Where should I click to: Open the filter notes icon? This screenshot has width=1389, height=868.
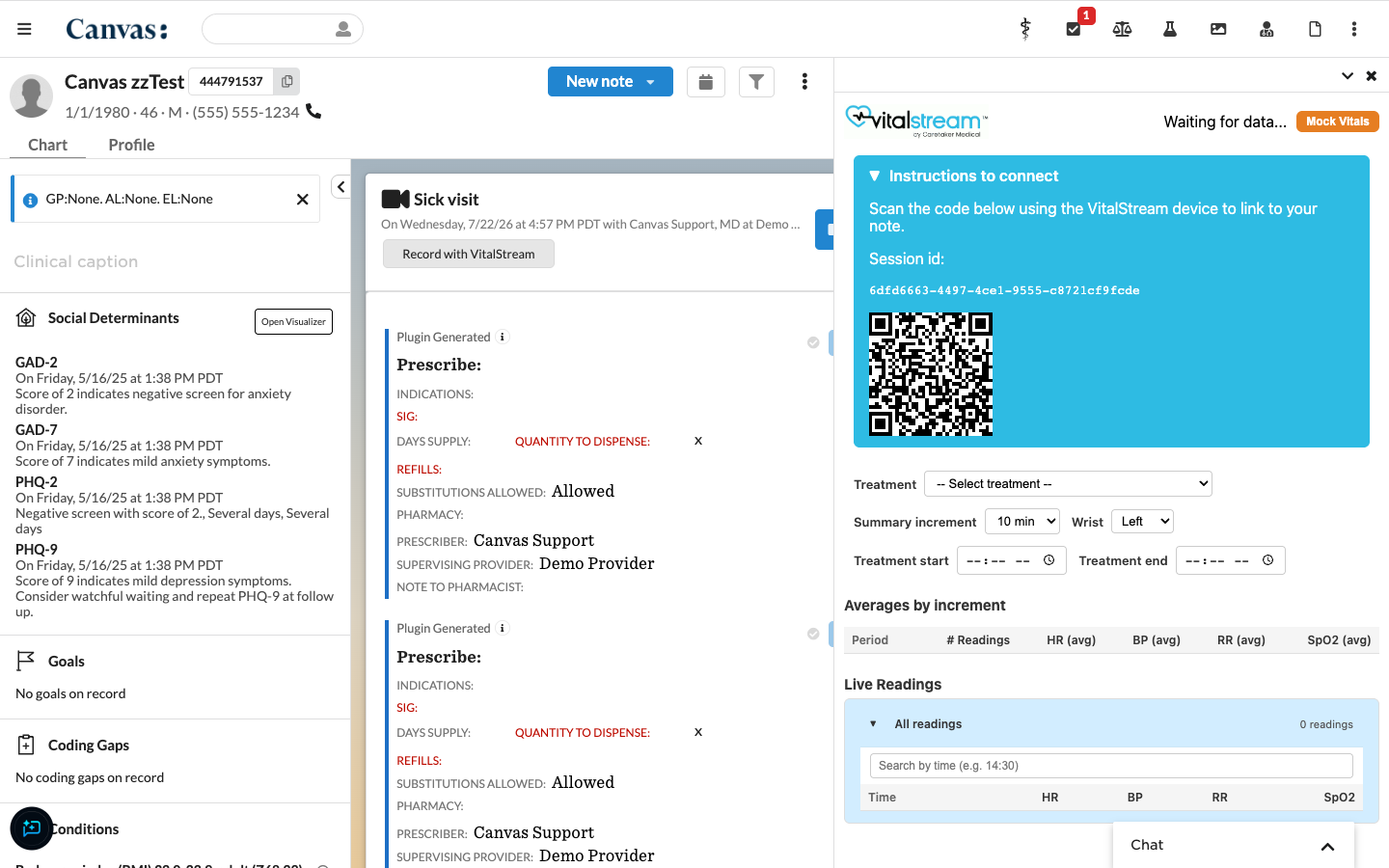coord(756,82)
